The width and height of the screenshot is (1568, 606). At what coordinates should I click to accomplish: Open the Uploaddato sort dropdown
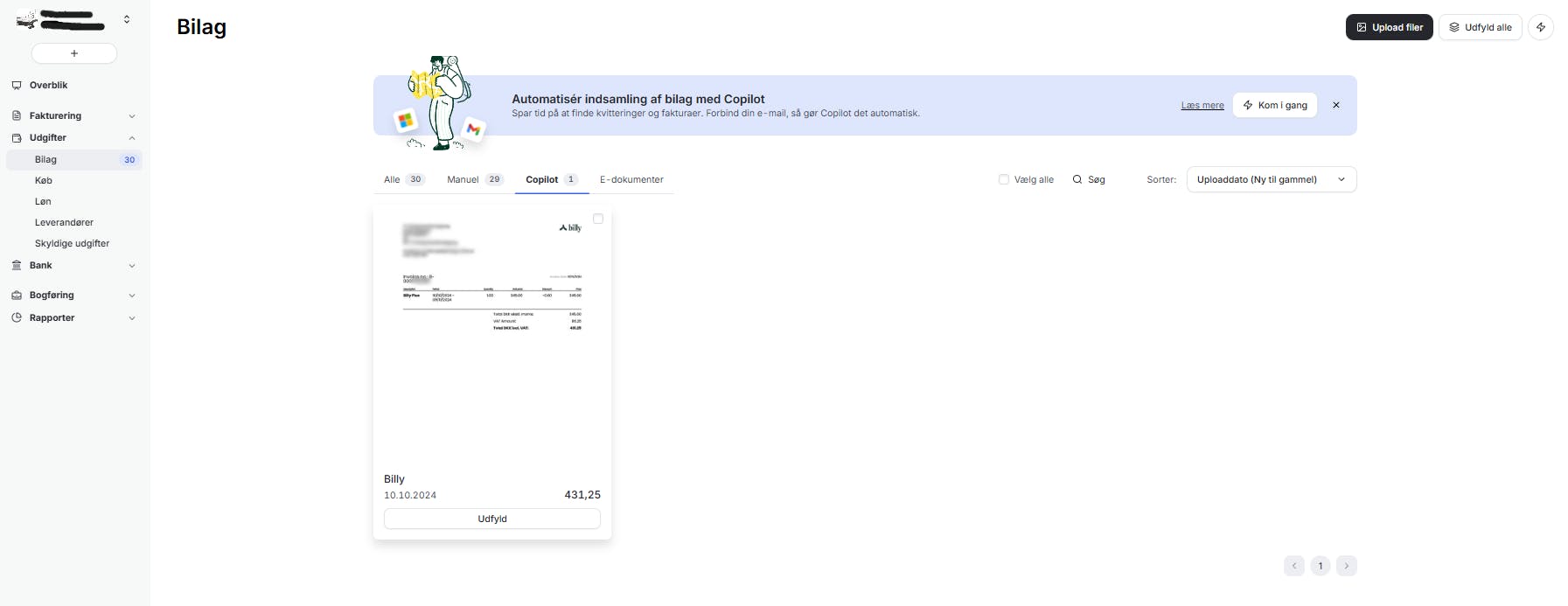click(1272, 179)
